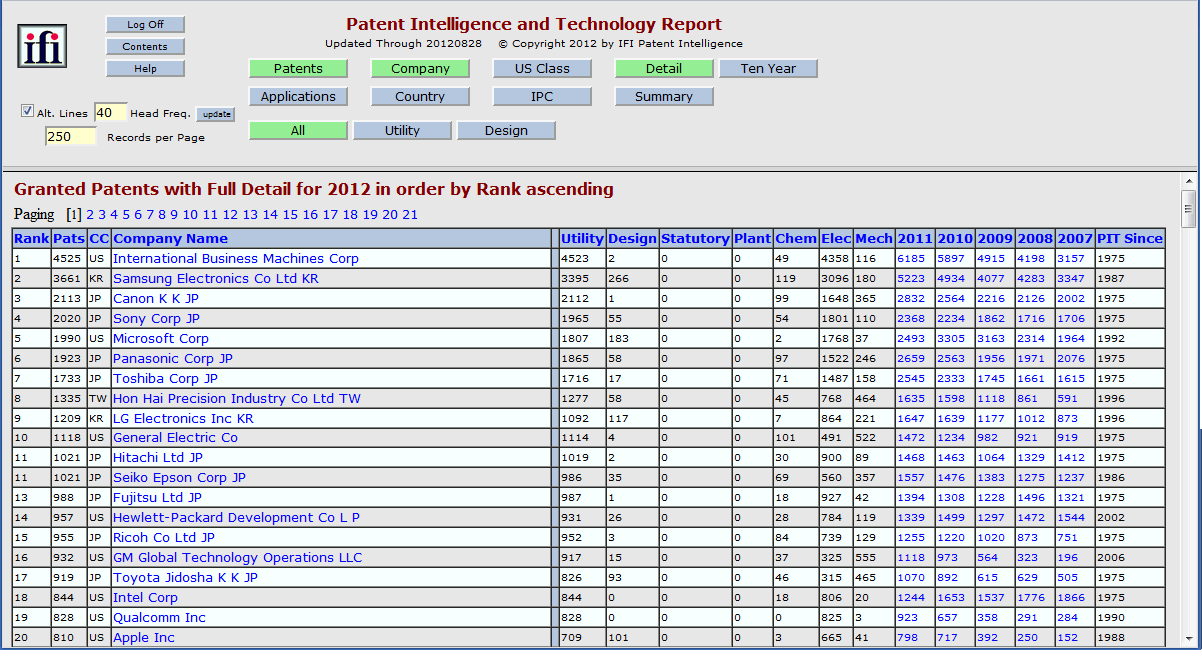Sort by Company Name column header
This screenshot has height=659, width=1202.
coord(171,239)
